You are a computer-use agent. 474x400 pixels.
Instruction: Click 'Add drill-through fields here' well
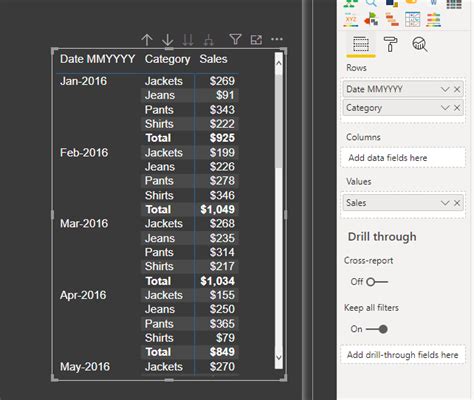(403, 355)
